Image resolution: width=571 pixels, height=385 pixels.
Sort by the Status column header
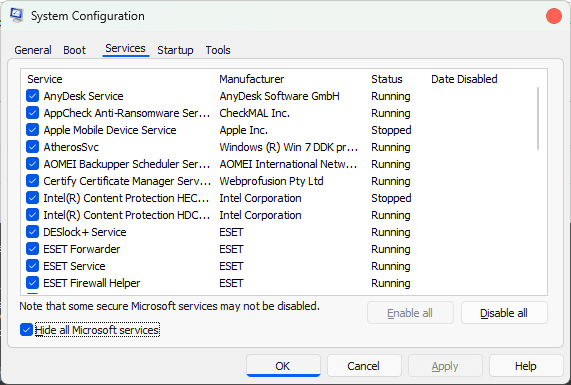coord(387,79)
